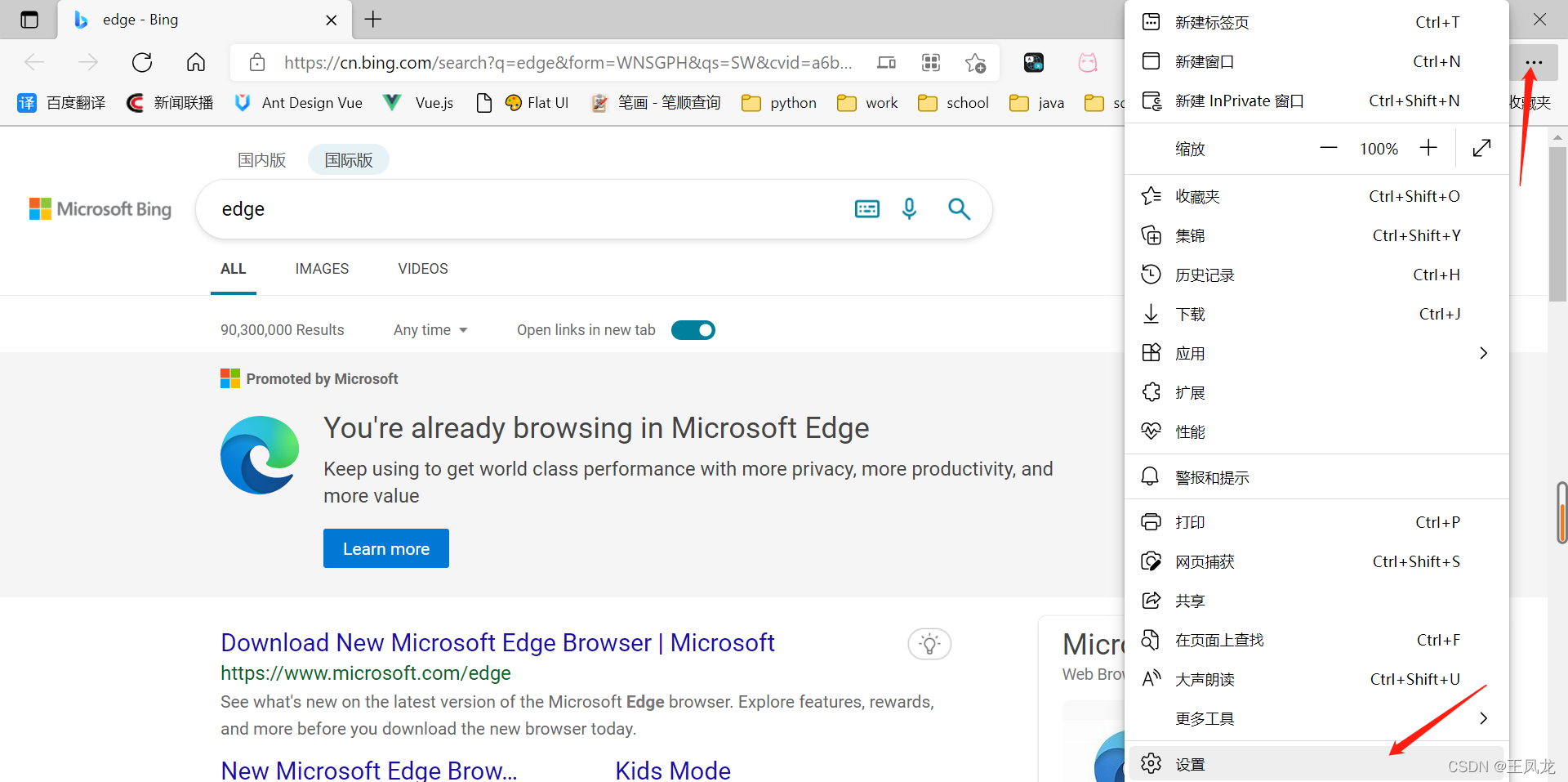Open Download New Microsoft Edge Browser link
This screenshot has height=782, width=1568.
coord(497,643)
